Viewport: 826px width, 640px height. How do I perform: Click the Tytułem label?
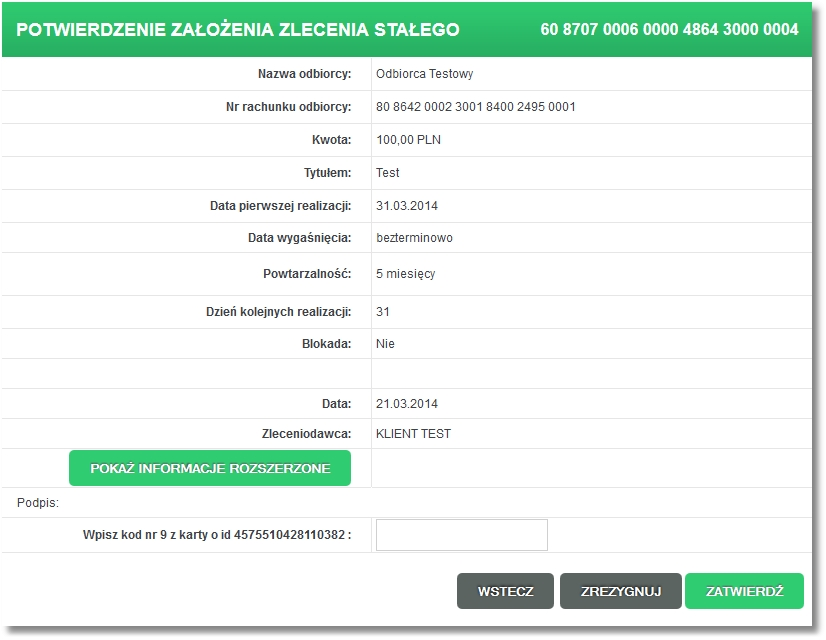(x=327, y=172)
